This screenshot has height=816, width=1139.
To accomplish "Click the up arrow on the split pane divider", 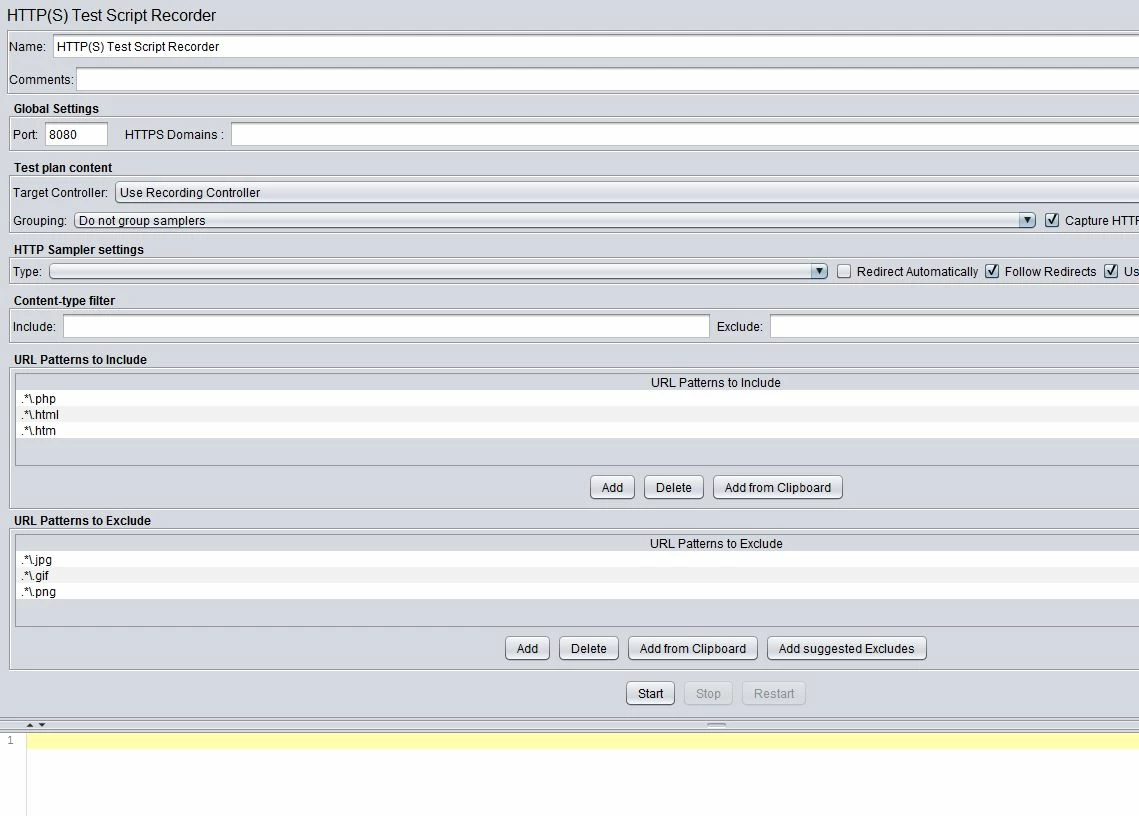I will [30, 724].
